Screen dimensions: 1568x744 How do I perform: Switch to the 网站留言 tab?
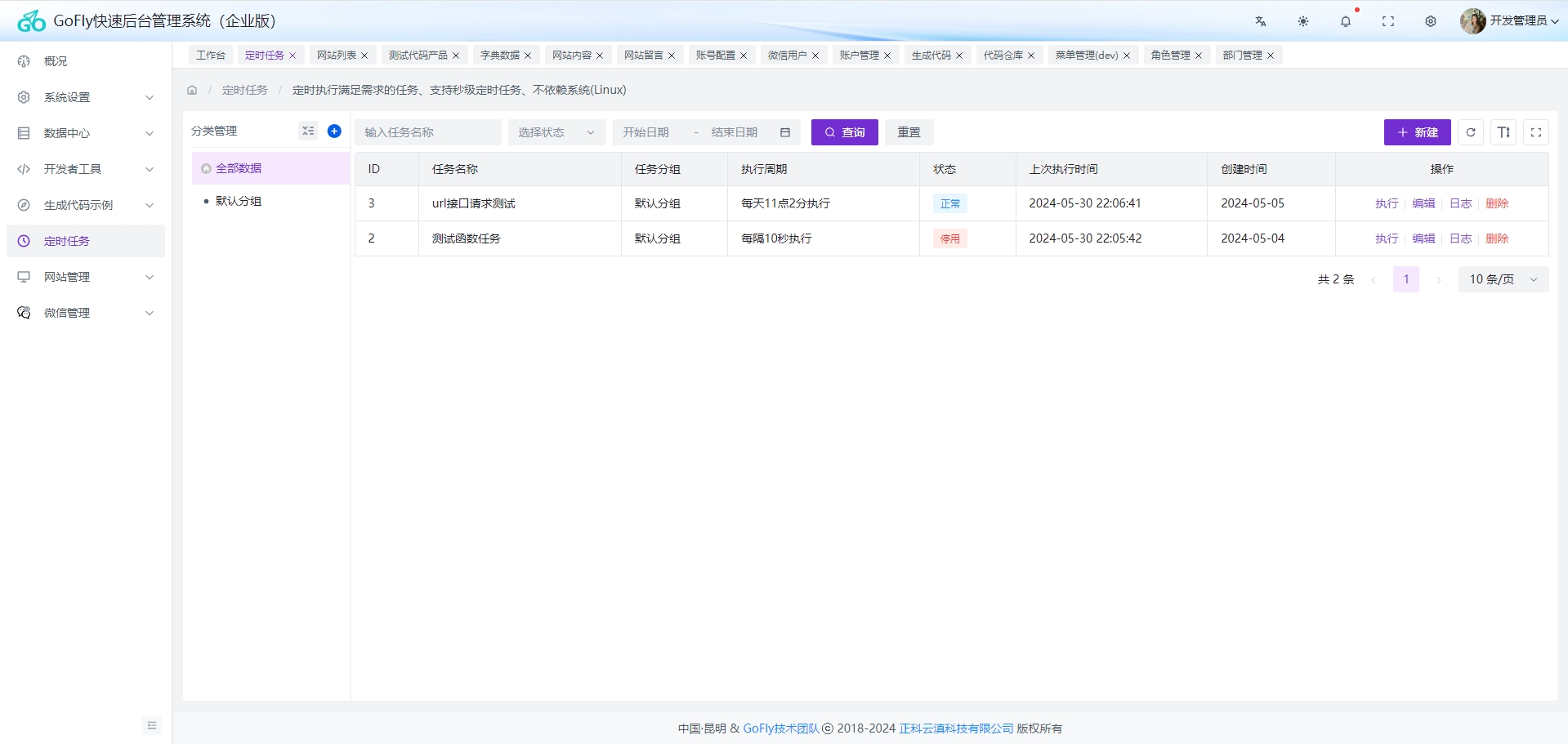(644, 56)
